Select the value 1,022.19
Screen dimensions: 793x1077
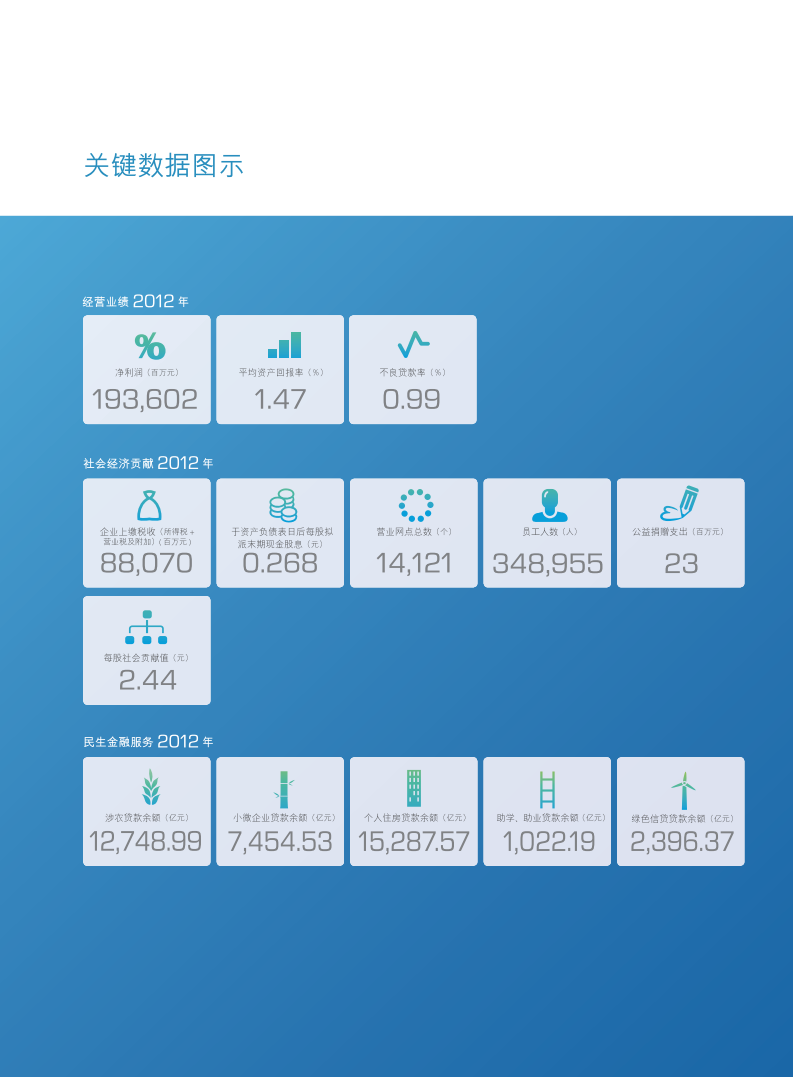[x=549, y=842]
